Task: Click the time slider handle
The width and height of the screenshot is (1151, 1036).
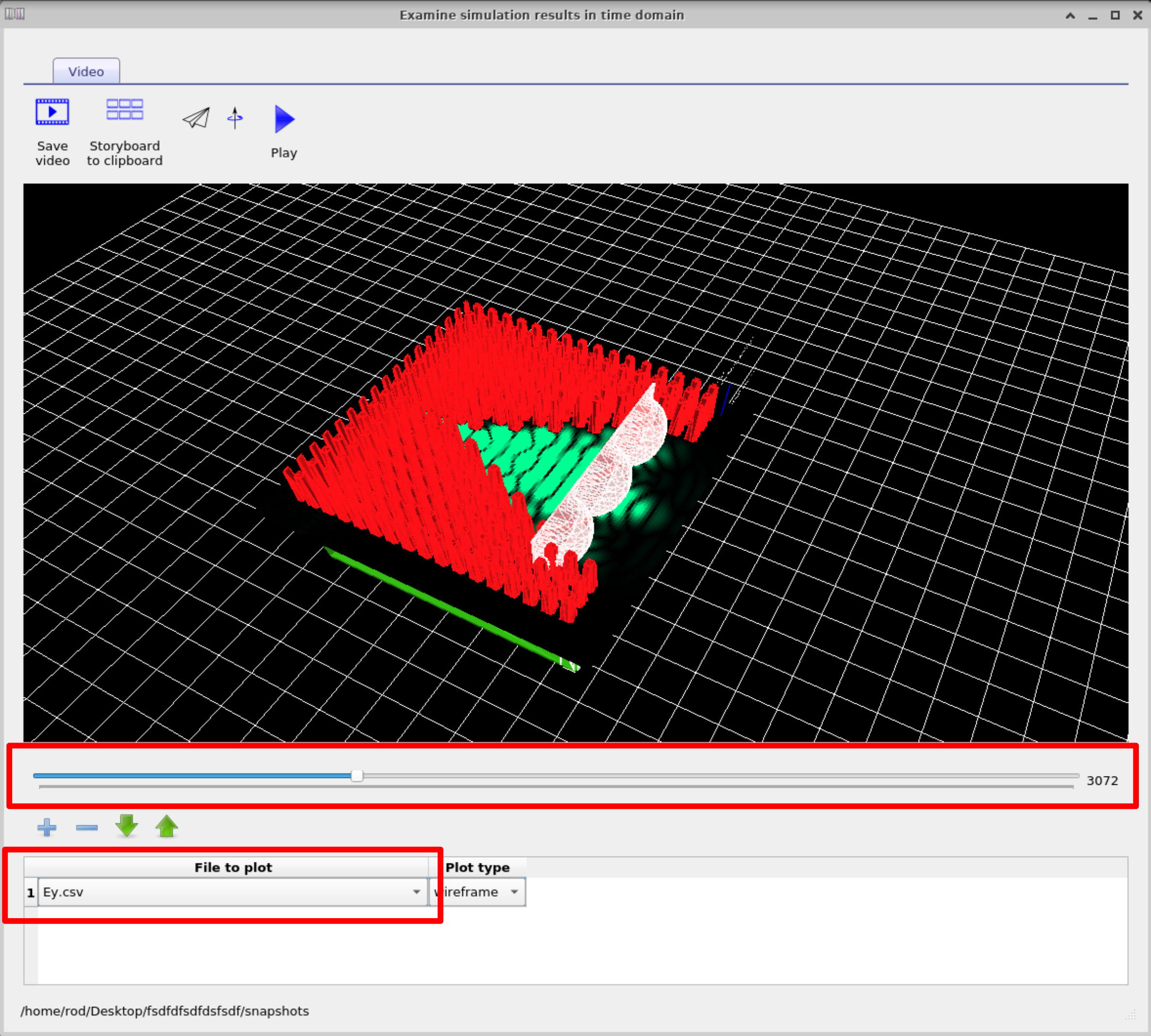Action: click(357, 776)
